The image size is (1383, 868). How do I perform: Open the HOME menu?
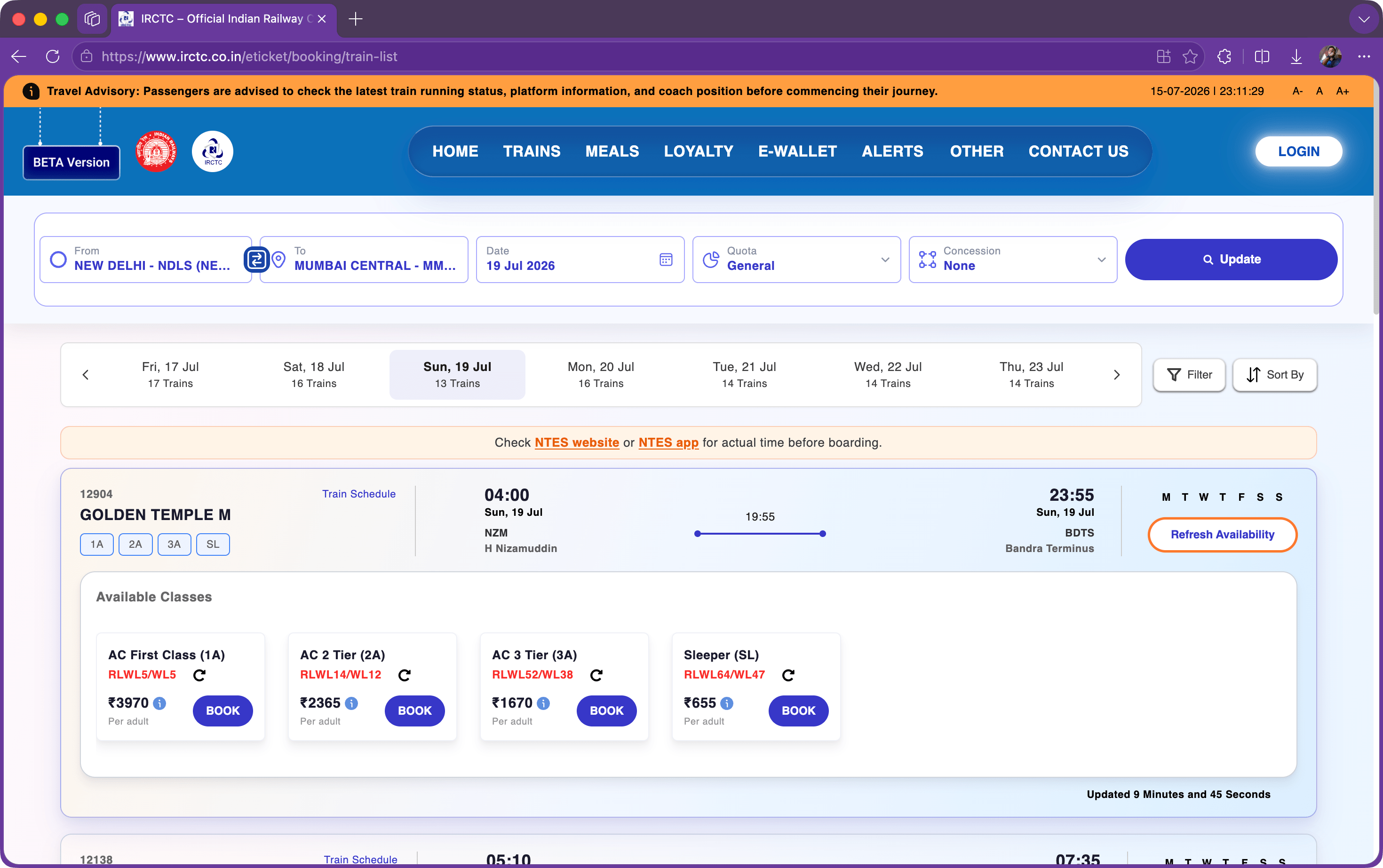point(455,151)
